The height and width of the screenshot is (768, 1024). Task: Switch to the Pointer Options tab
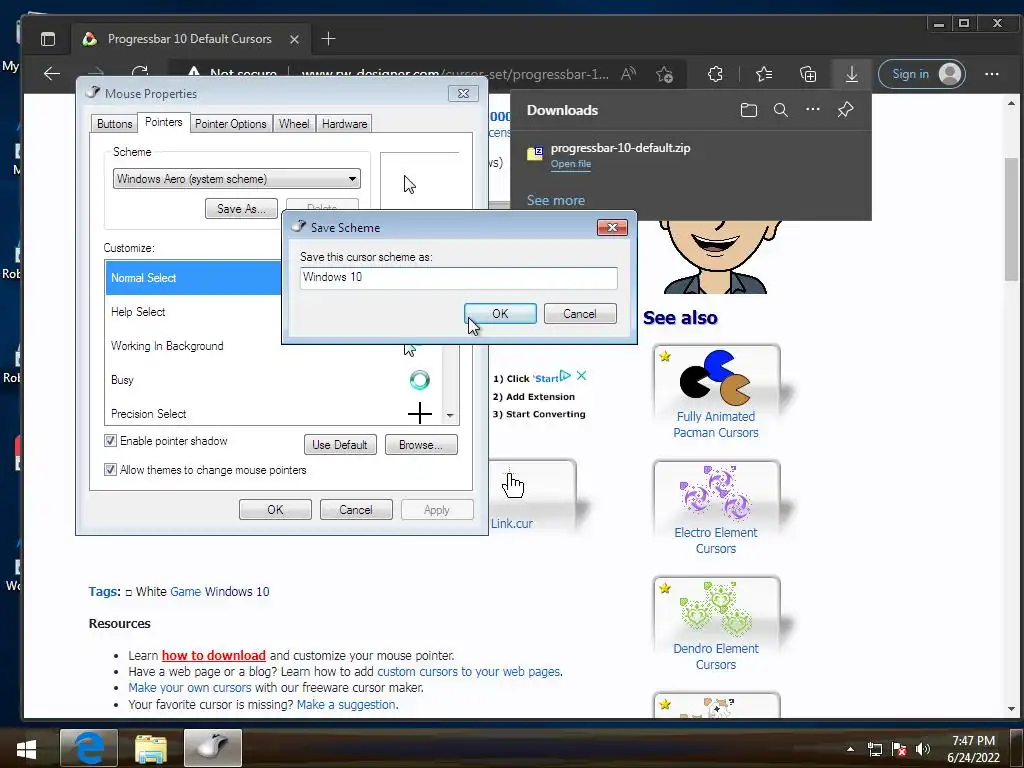[x=231, y=123]
